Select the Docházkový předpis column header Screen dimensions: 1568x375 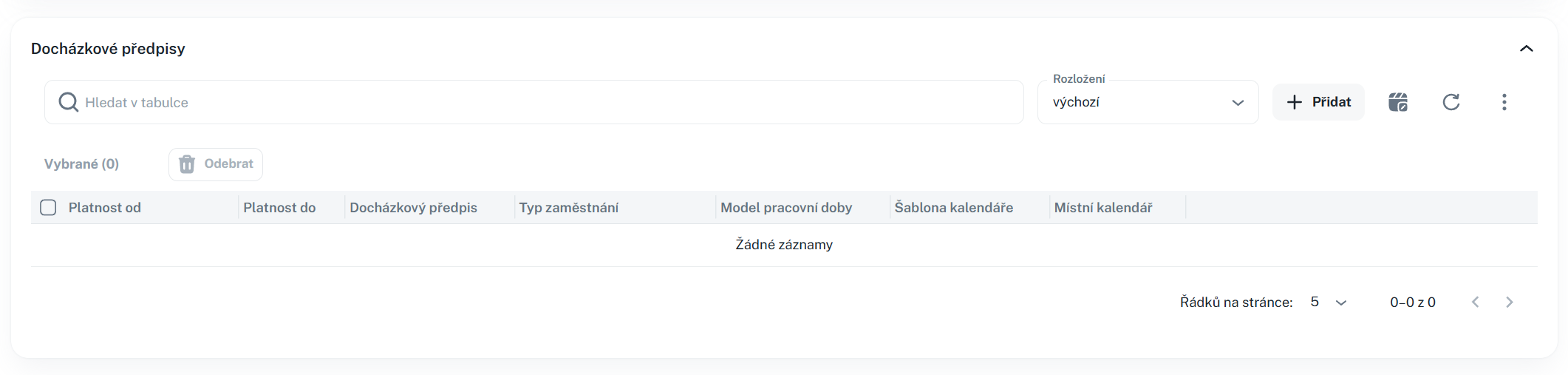coord(413,208)
